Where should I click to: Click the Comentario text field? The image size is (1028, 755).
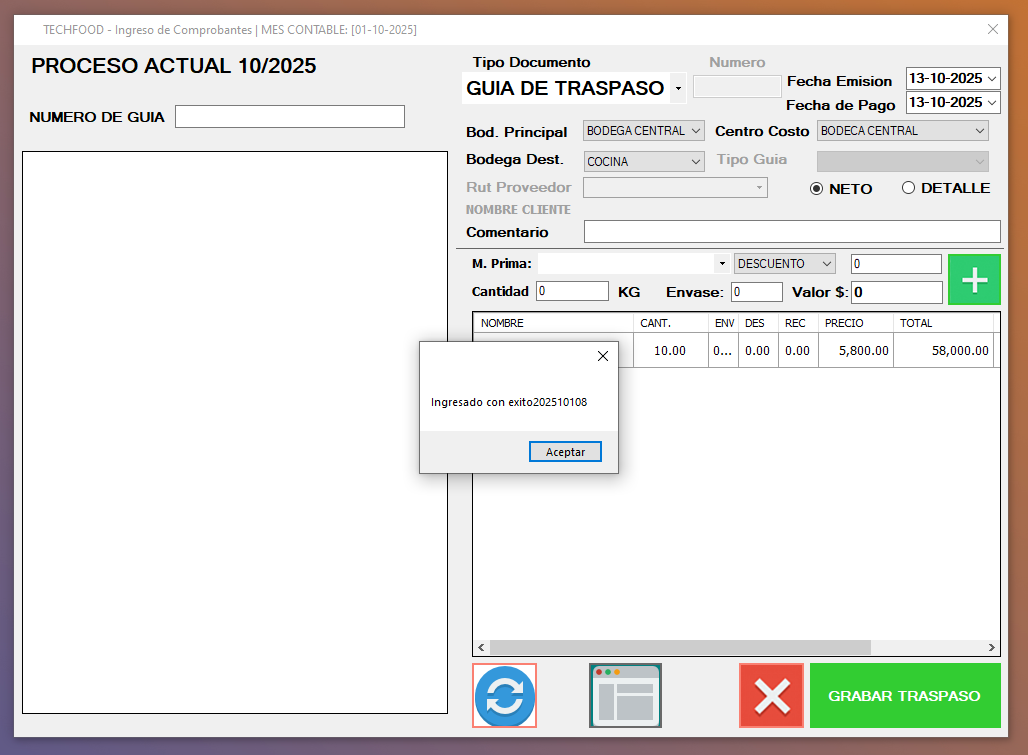tap(791, 232)
